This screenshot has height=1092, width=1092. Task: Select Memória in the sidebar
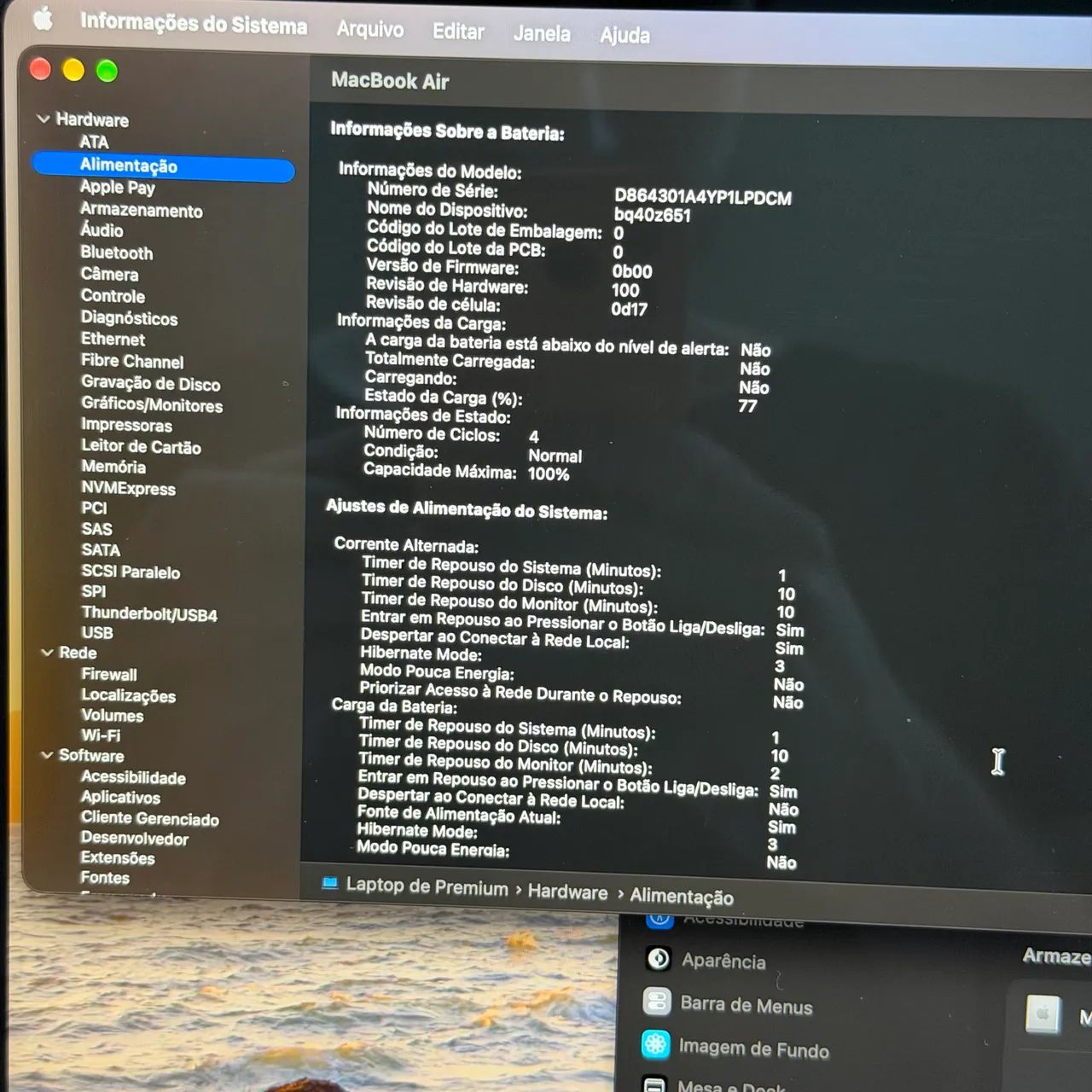(113, 467)
